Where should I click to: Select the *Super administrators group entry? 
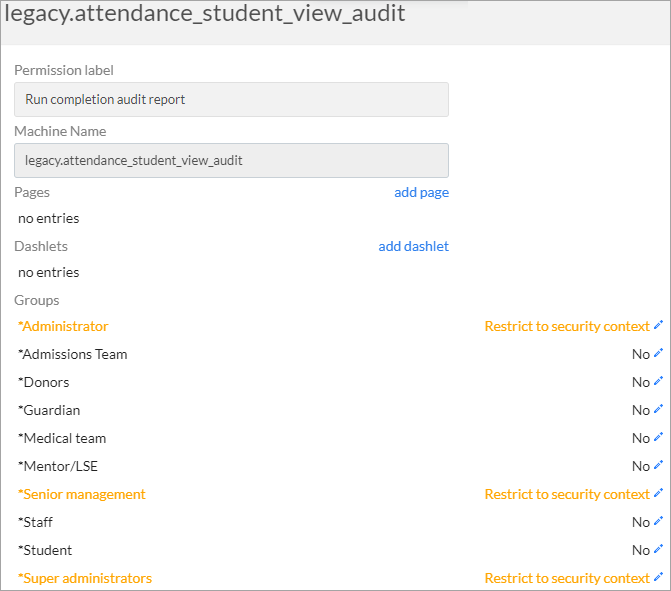(x=85, y=578)
